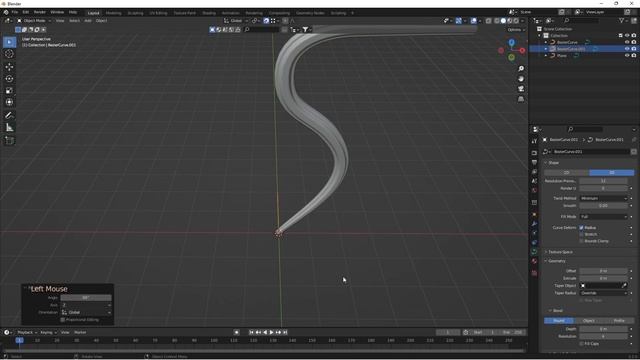This screenshot has width=640, height=360.
Task: Enable the Bounds Clamp checkbox
Action: [x=582, y=241]
